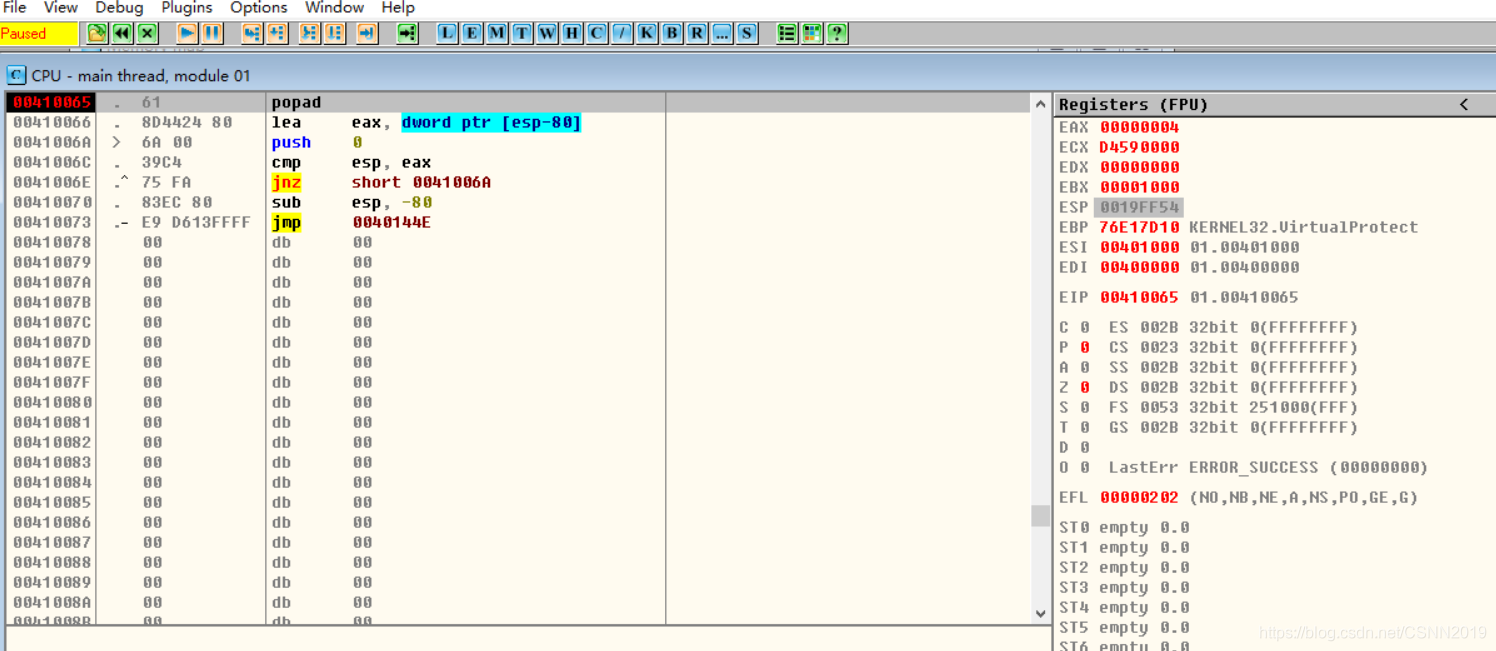Open help with question mark icon
Screen dimensions: 1496x651
[x=837, y=33]
